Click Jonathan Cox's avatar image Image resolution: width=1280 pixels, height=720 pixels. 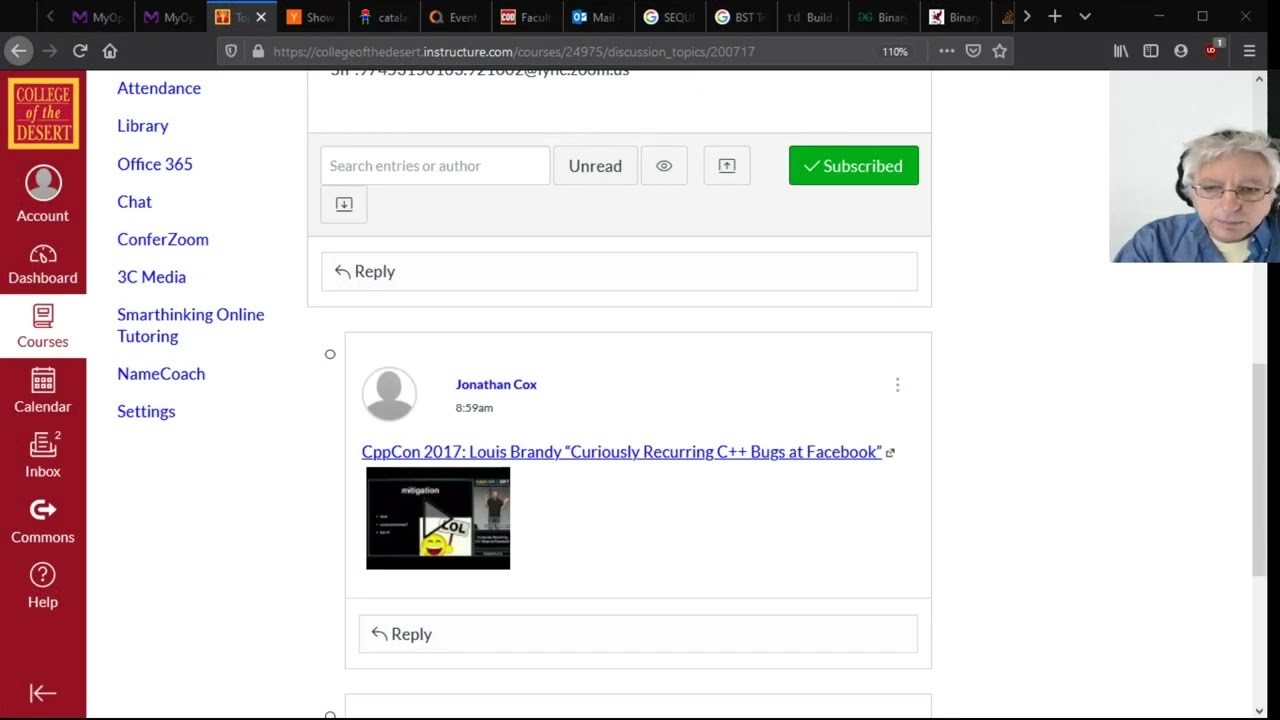(x=389, y=394)
